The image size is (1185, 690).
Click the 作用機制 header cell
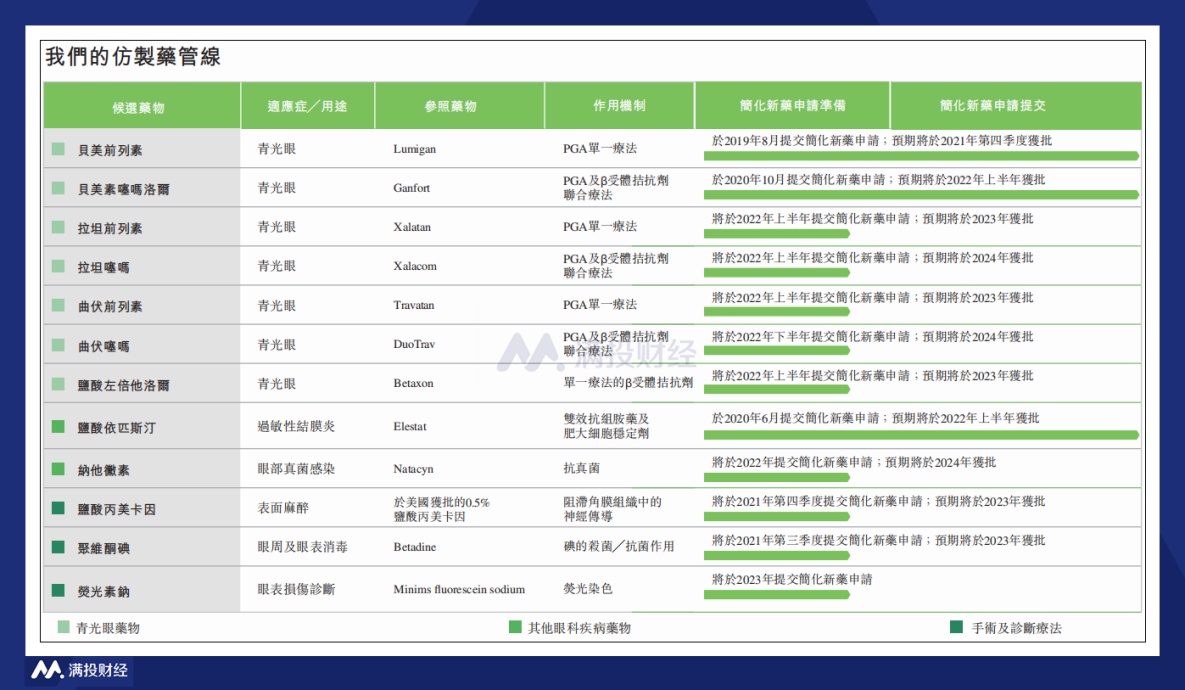(x=619, y=106)
